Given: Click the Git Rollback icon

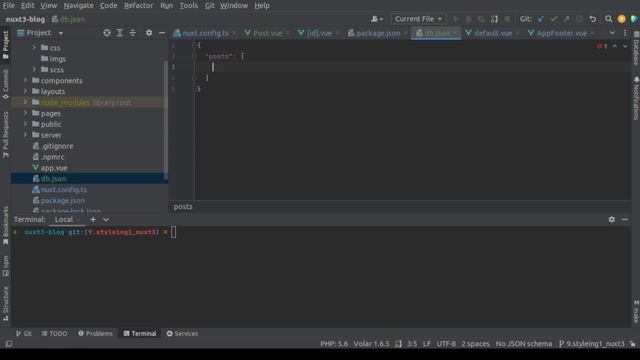Looking at the screenshot, I should pyautogui.click(x=593, y=19).
